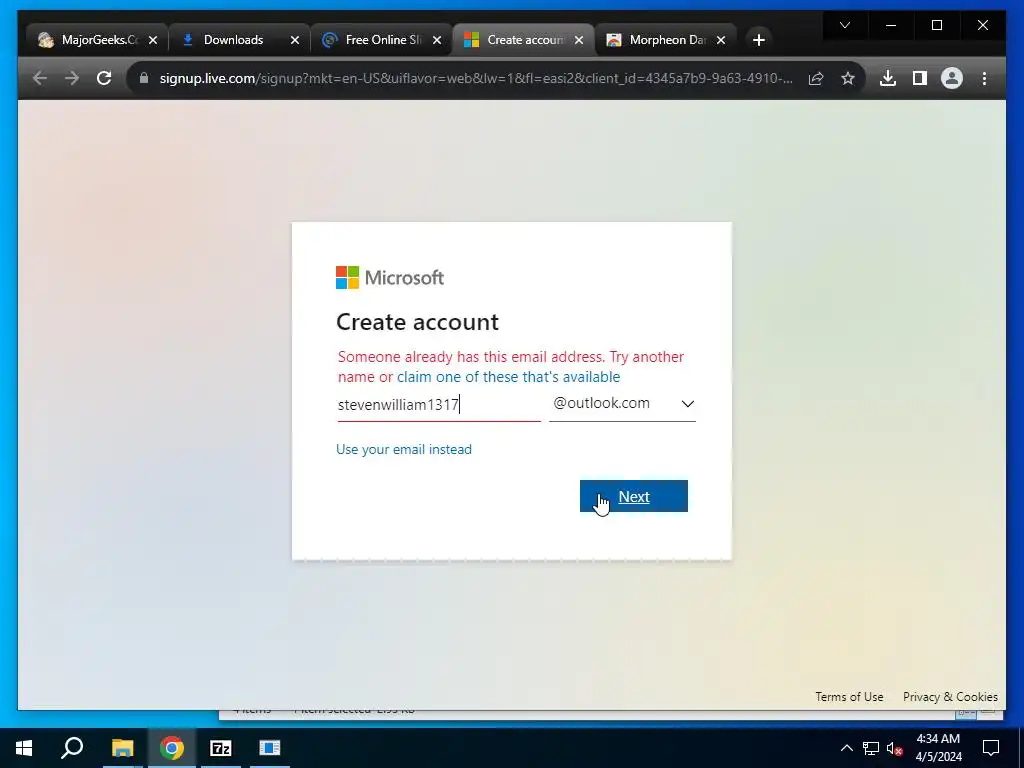Reload the current page
The height and width of the screenshot is (768, 1024).
point(104,78)
